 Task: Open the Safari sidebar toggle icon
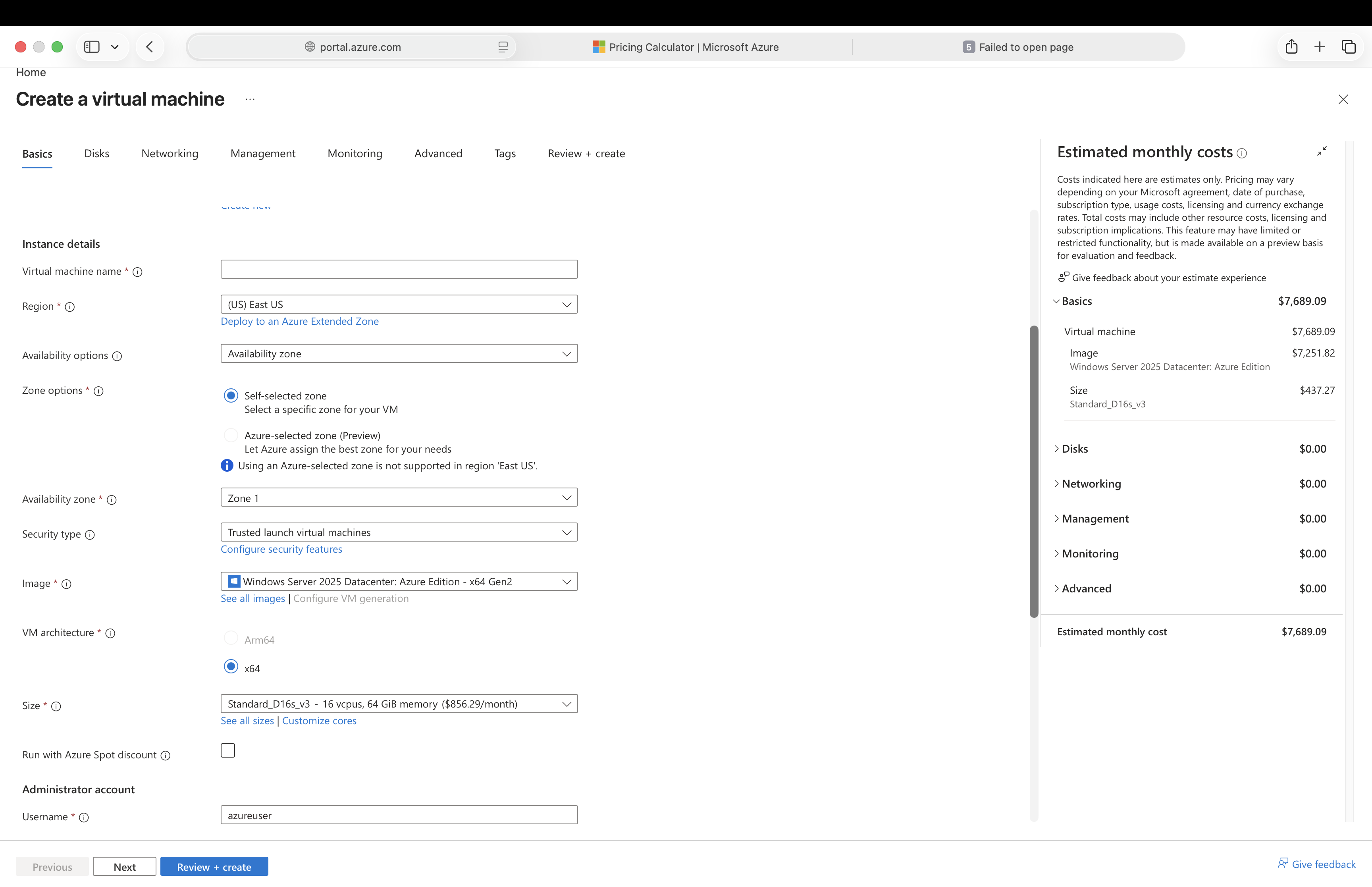click(x=92, y=47)
